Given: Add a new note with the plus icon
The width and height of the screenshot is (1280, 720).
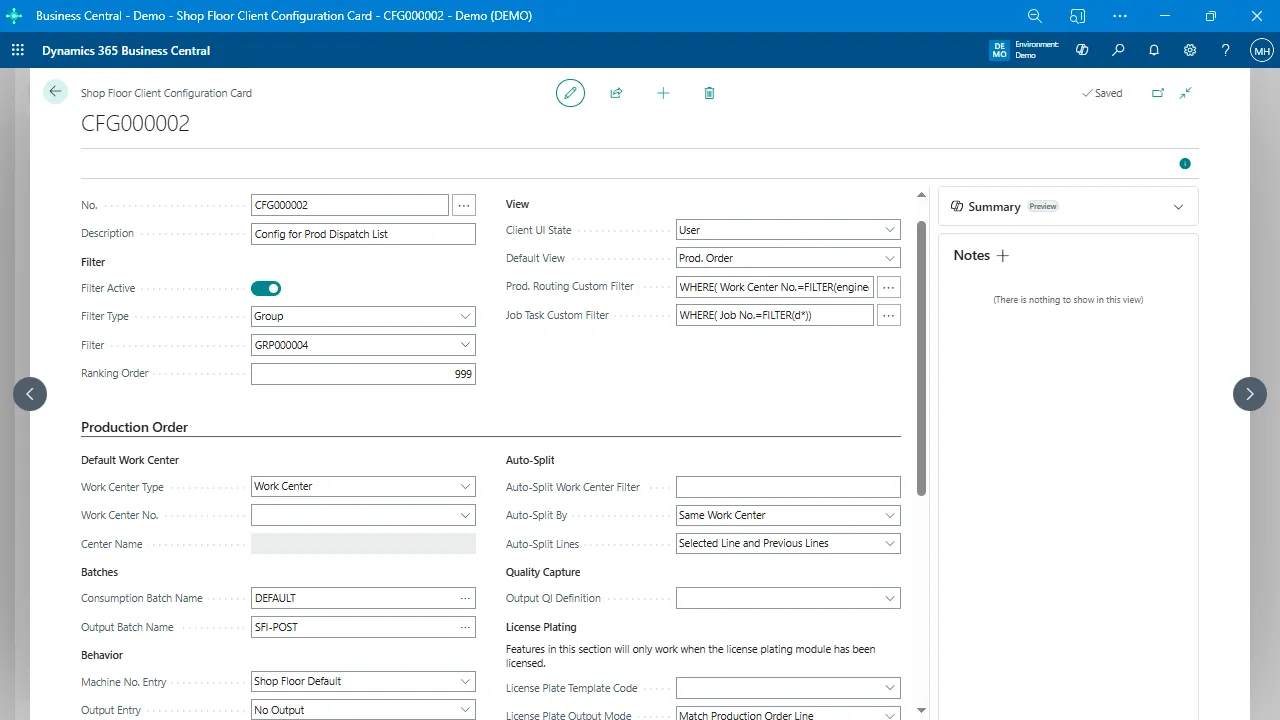Looking at the screenshot, I should [x=1003, y=256].
